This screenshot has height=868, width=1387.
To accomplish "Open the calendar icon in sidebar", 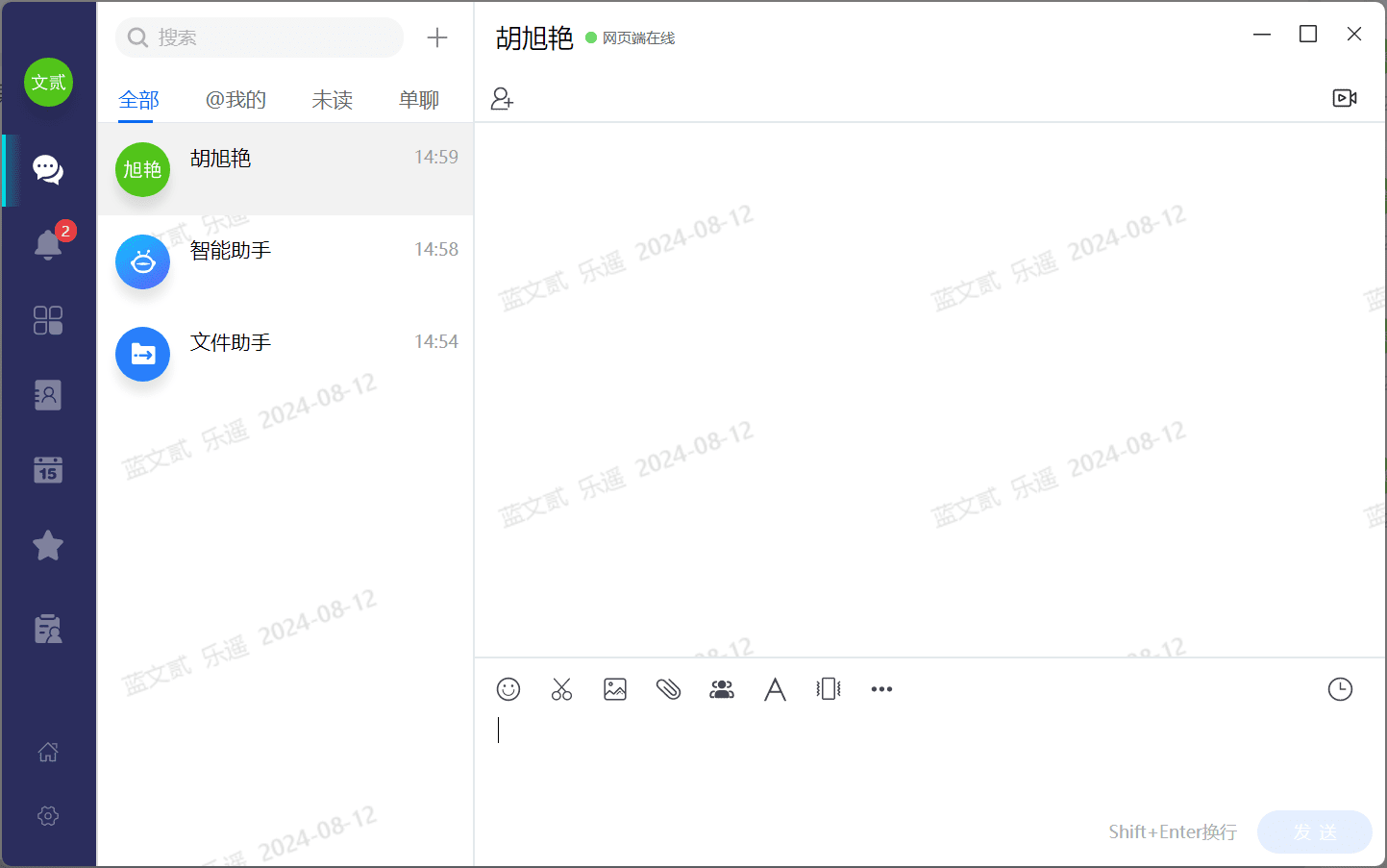I will [48, 470].
